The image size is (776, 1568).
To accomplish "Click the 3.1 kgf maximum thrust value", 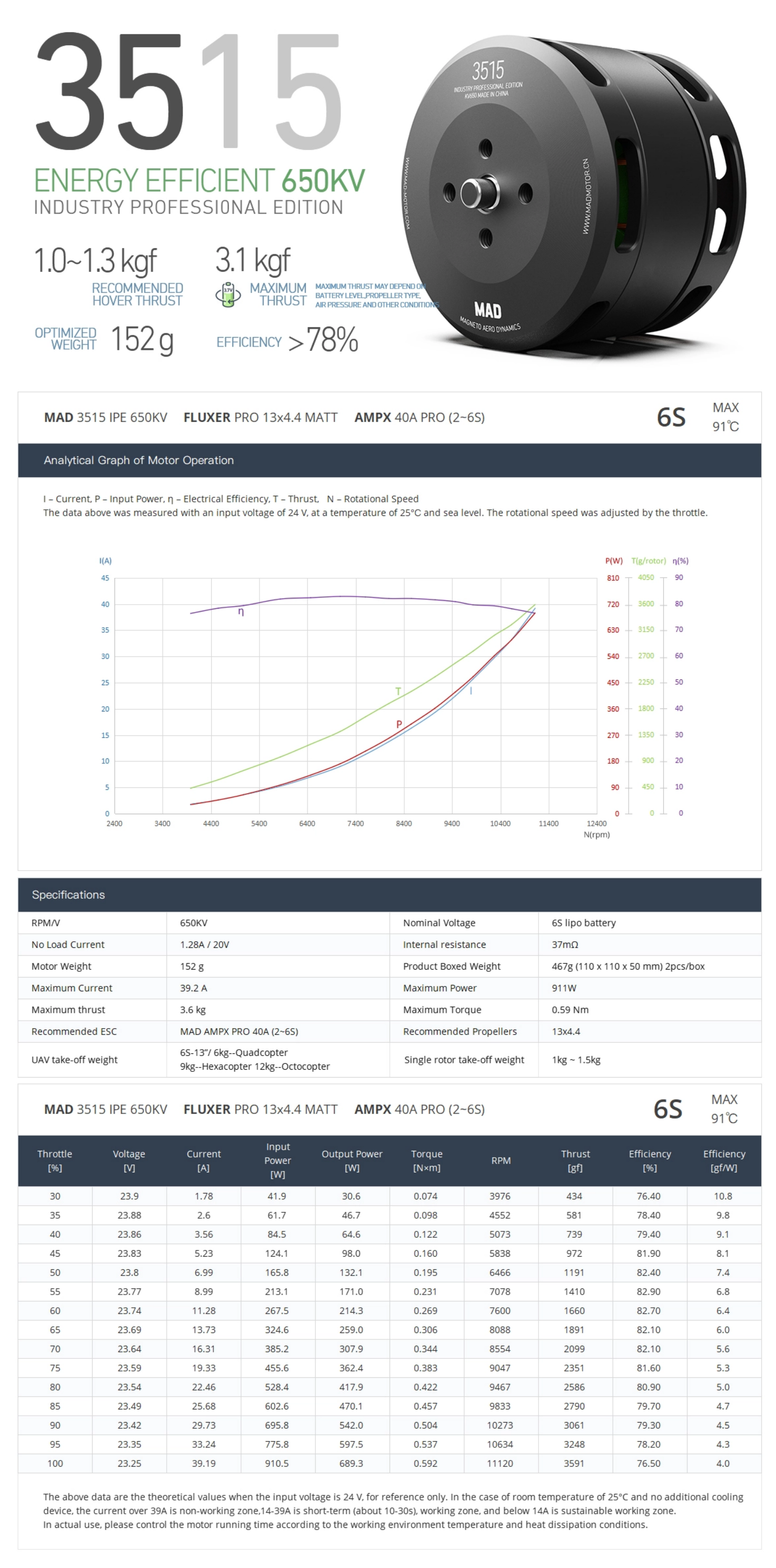I will coord(253,261).
